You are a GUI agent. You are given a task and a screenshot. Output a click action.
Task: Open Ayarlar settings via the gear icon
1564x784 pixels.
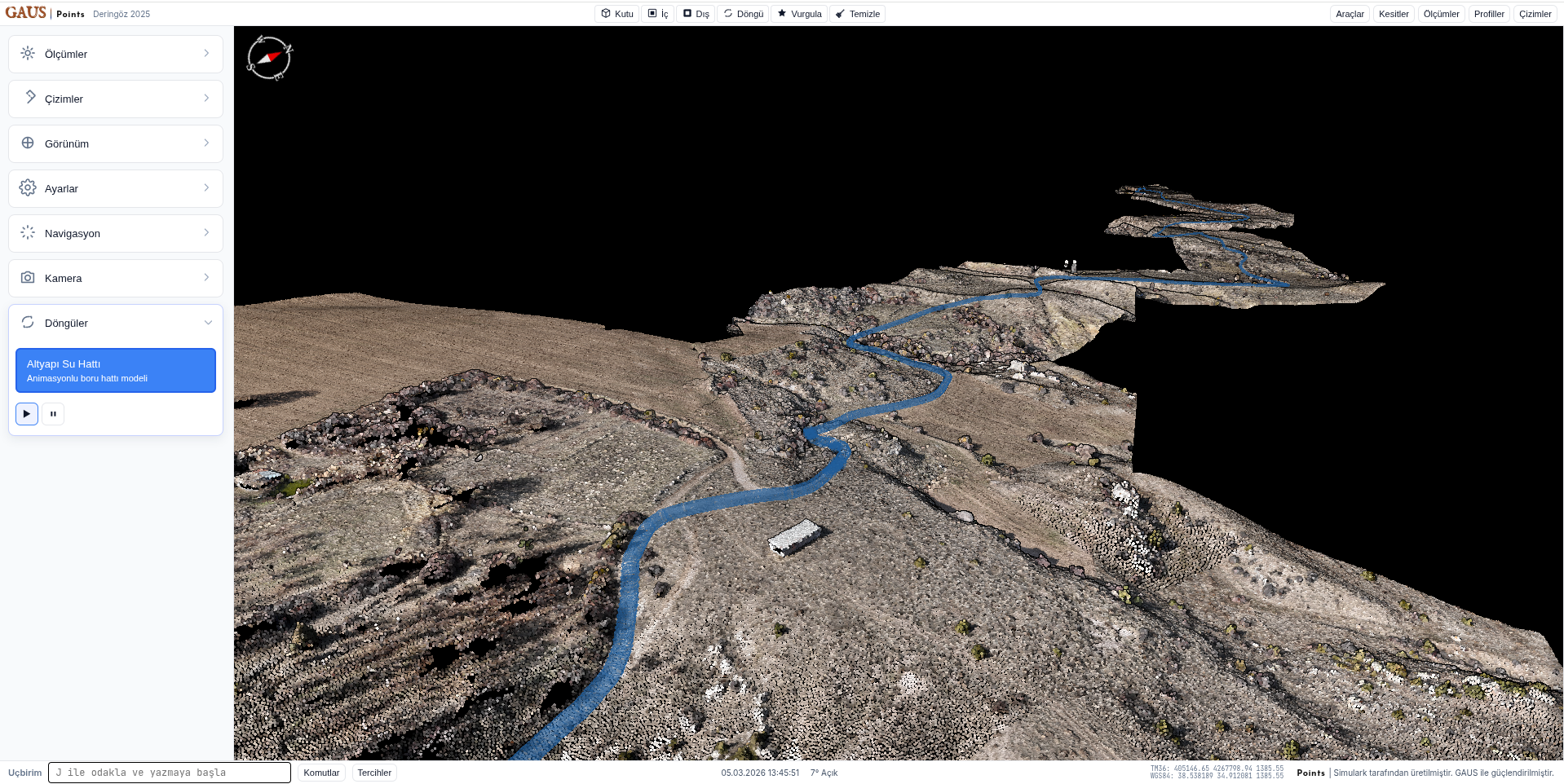[28, 188]
